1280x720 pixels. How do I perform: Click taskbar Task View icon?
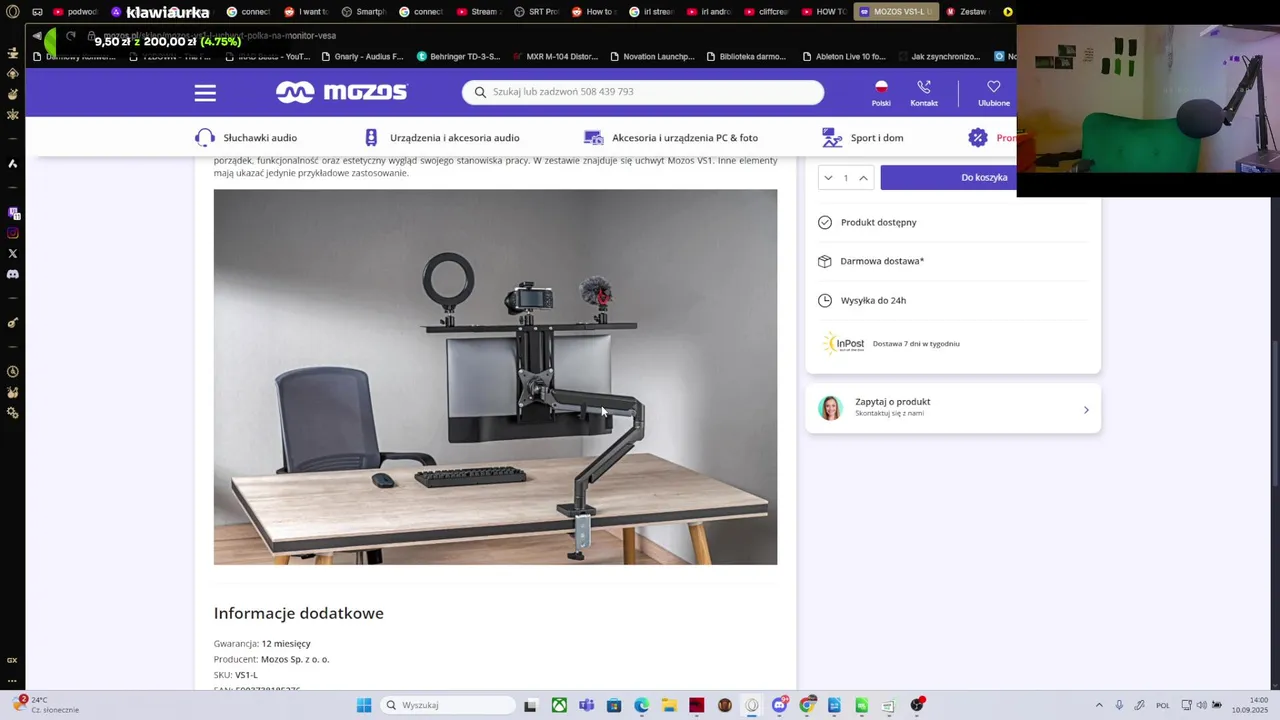click(x=530, y=705)
